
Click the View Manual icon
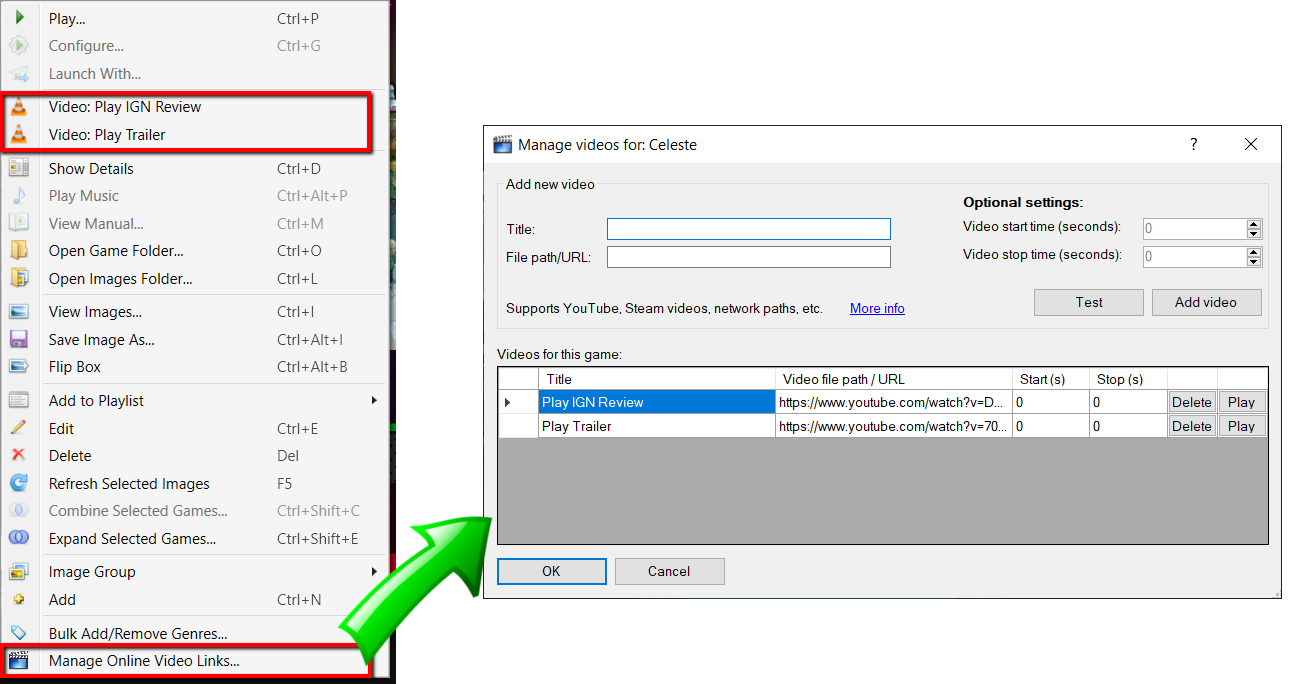[x=19, y=223]
